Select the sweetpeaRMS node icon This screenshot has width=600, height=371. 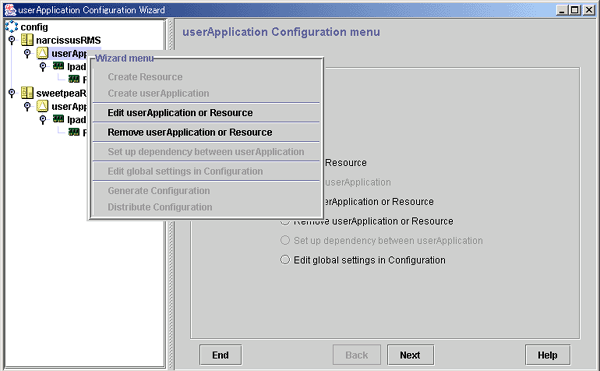coord(27,93)
